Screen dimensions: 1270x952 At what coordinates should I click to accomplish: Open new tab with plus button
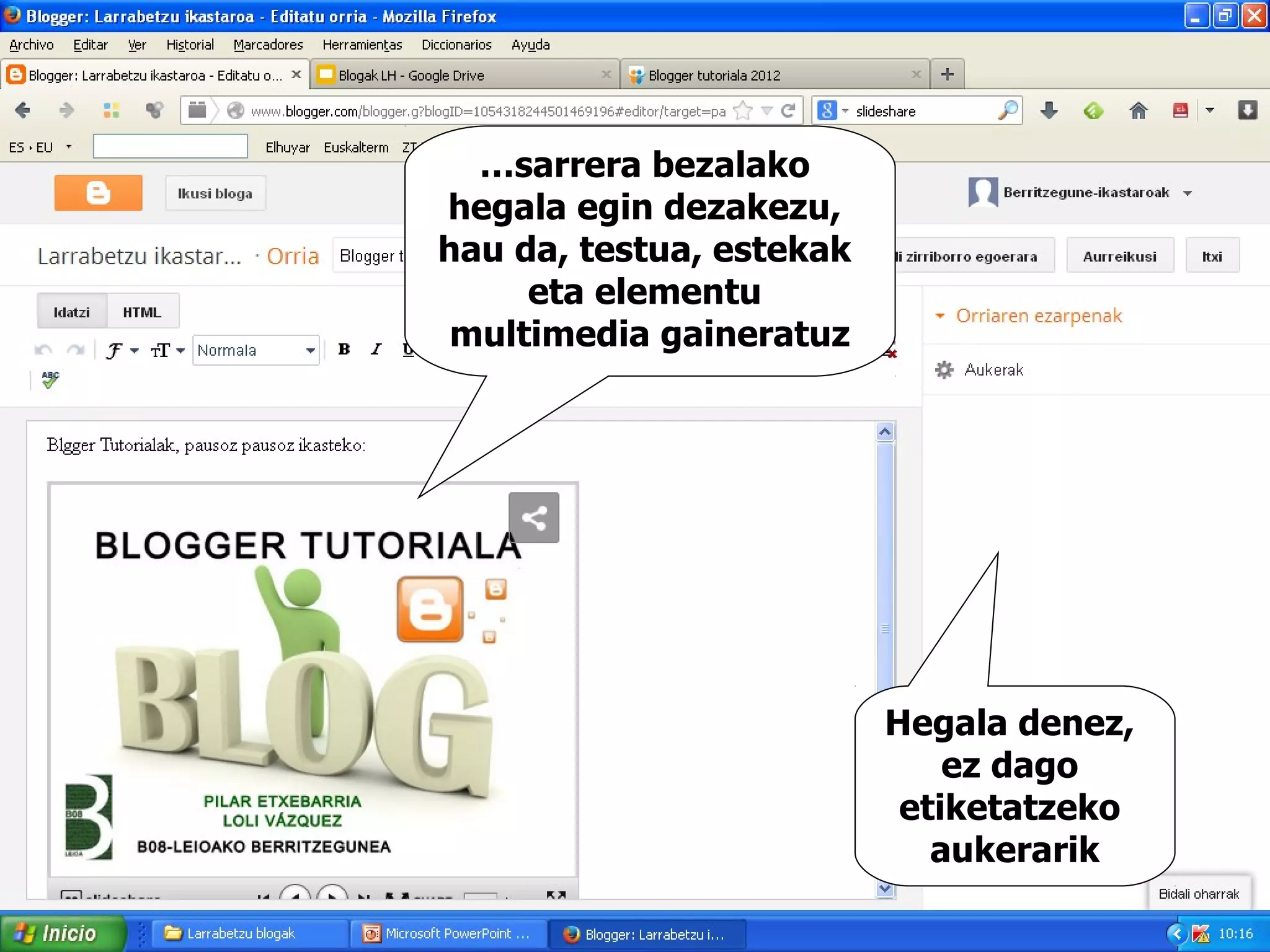point(947,74)
